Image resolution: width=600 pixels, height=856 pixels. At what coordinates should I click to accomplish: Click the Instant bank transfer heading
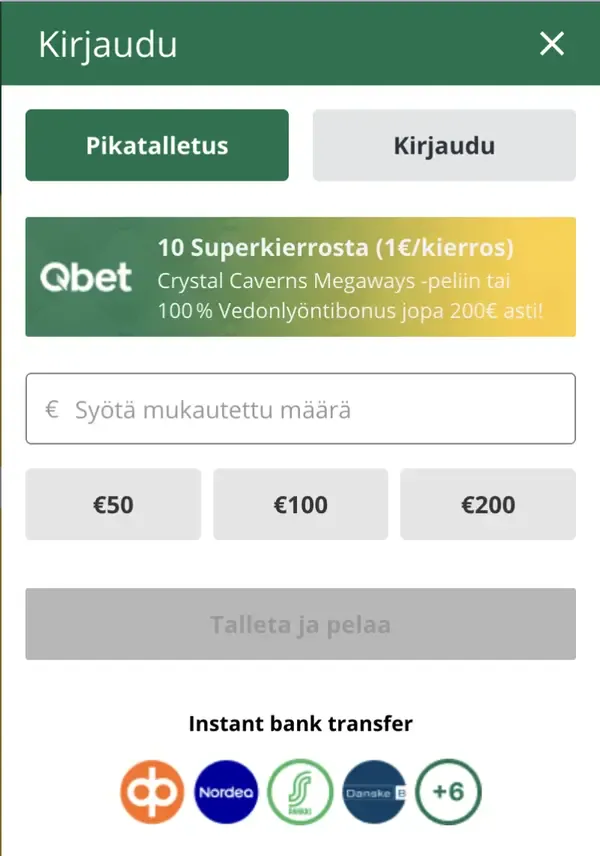(x=300, y=723)
